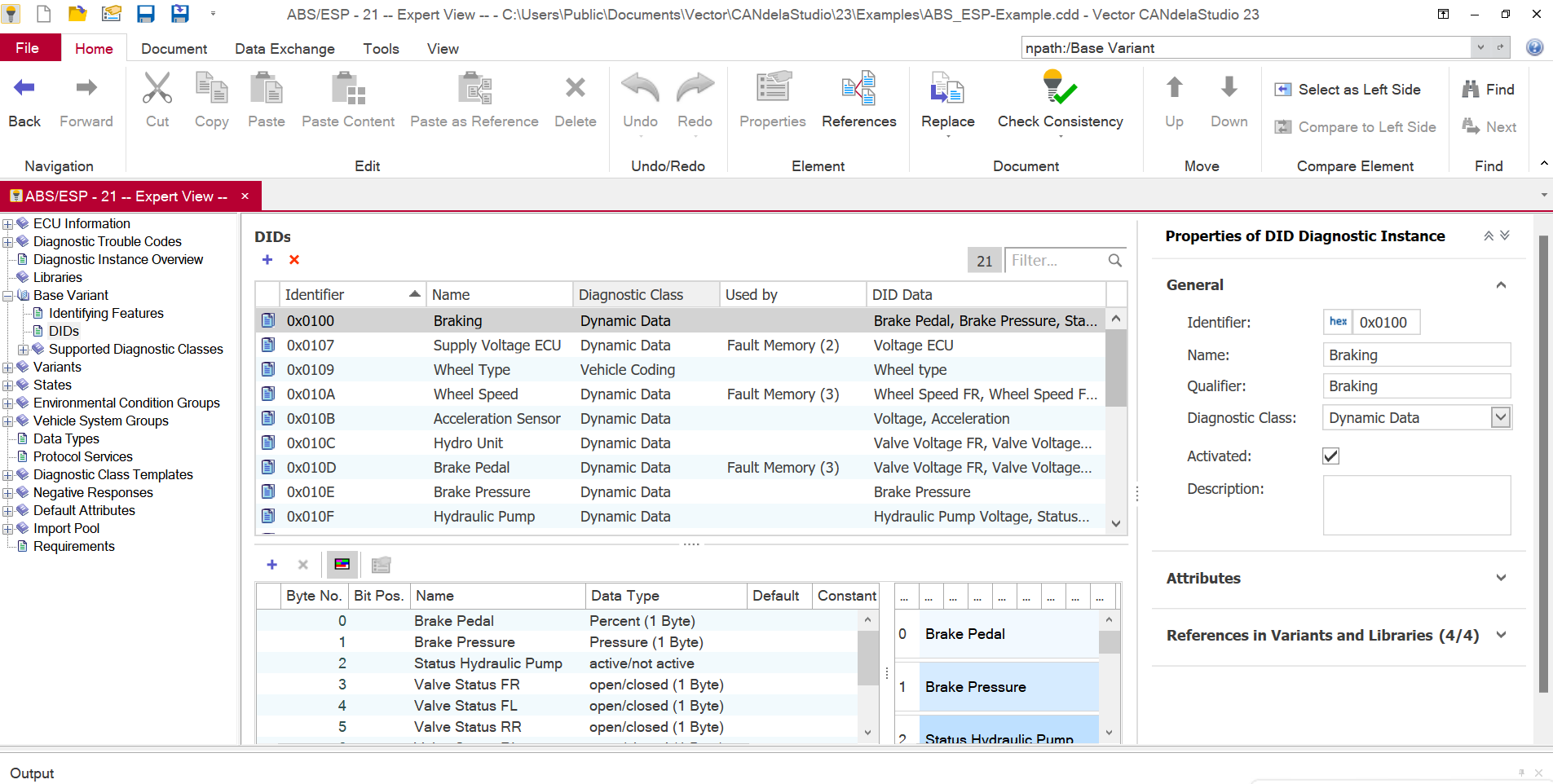Image resolution: width=1553 pixels, height=784 pixels.
Task: Open the Data Exchange ribbon tab
Action: click(285, 49)
